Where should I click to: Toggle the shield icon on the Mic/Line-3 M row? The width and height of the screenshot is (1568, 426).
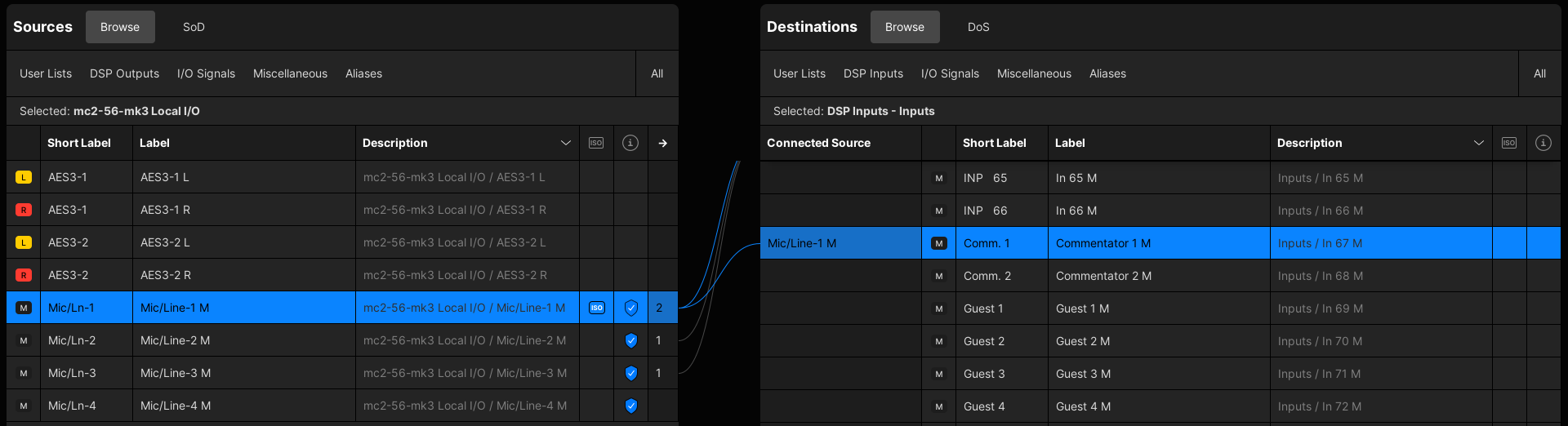(630, 373)
